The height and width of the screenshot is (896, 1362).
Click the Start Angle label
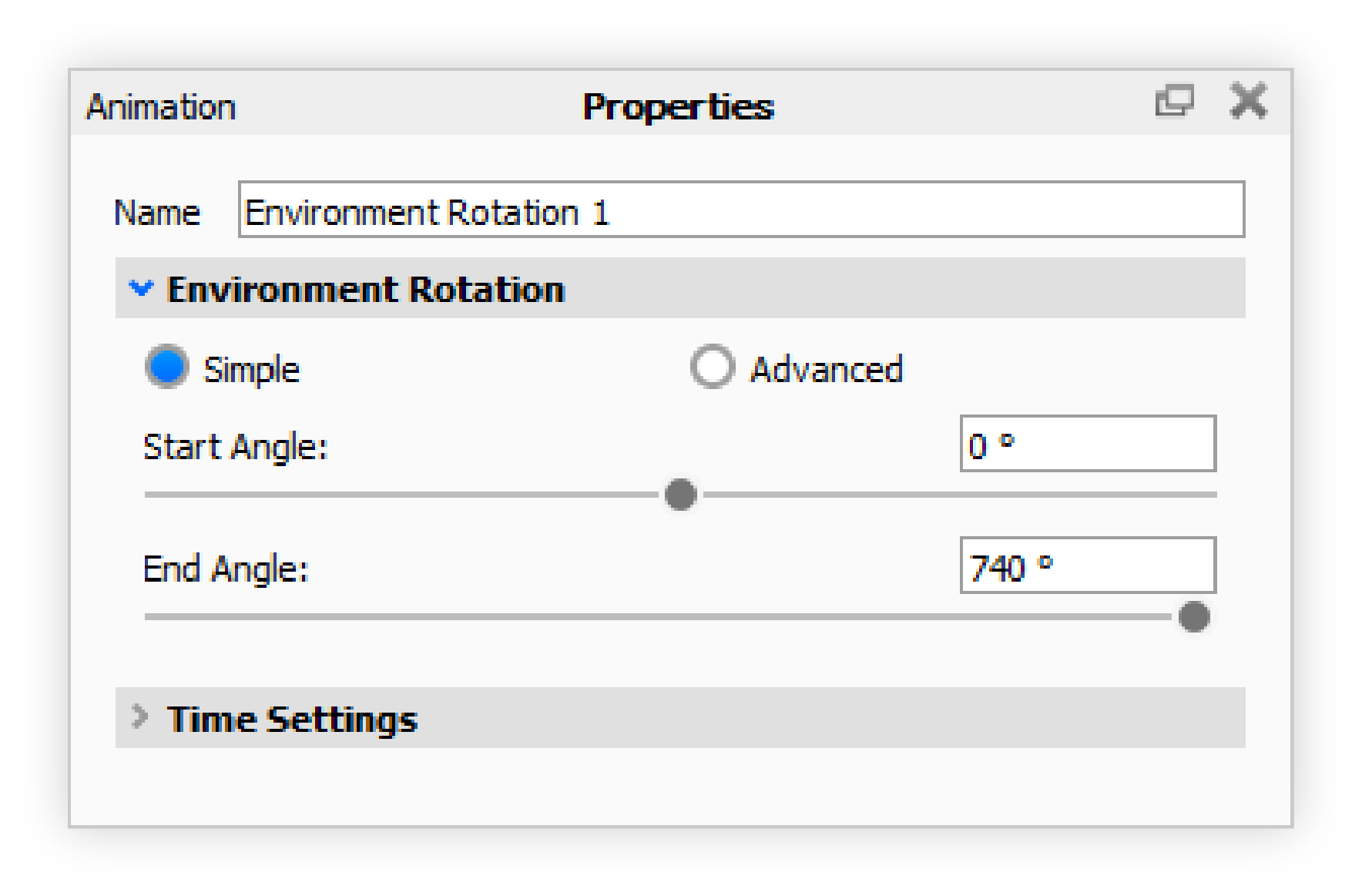click(x=235, y=447)
